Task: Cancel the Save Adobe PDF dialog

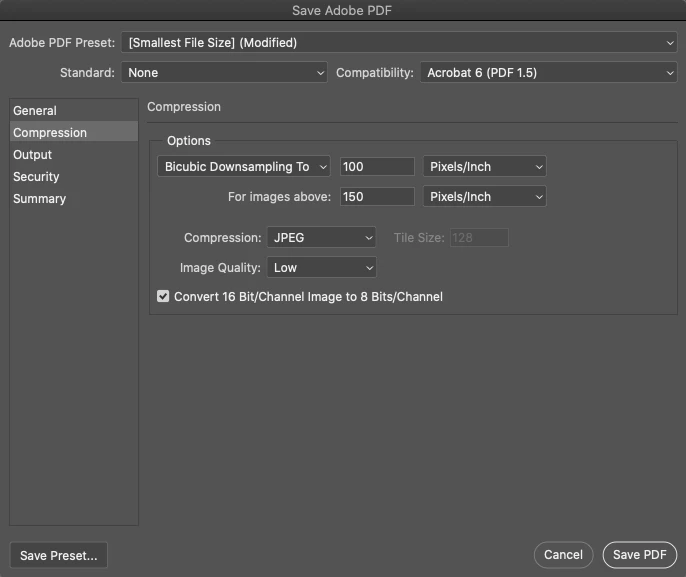Action: tap(563, 555)
